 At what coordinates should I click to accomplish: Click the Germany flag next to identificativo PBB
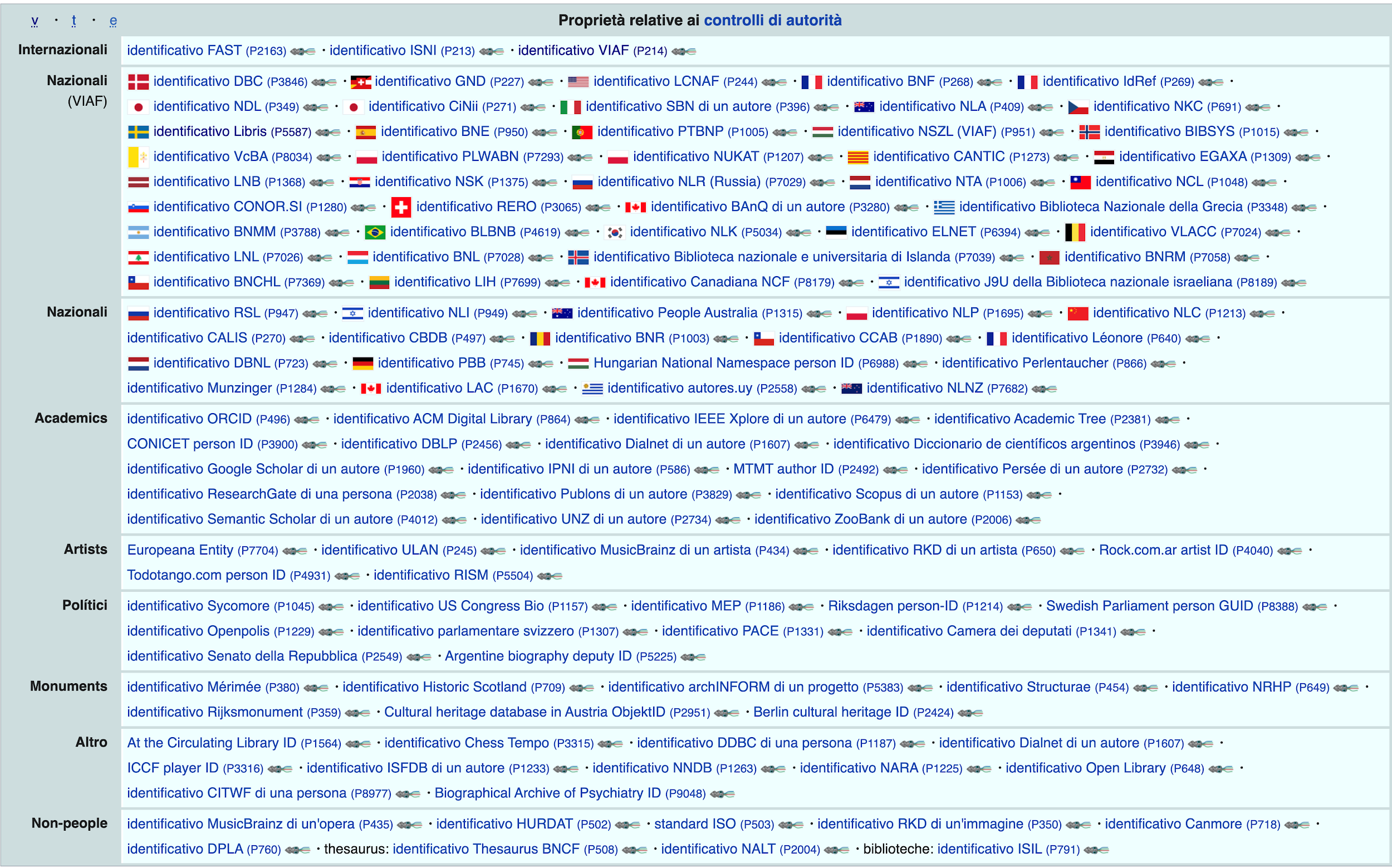tap(362, 364)
